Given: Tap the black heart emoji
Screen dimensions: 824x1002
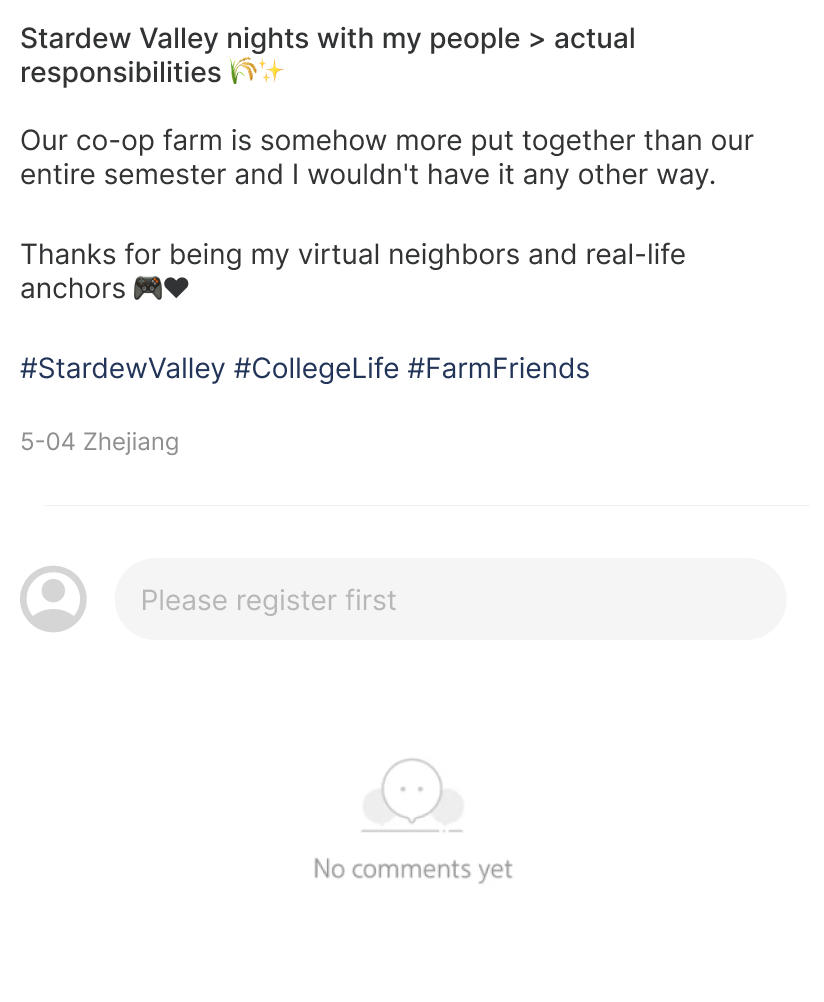Looking at the screenshot, I should 176,289.
